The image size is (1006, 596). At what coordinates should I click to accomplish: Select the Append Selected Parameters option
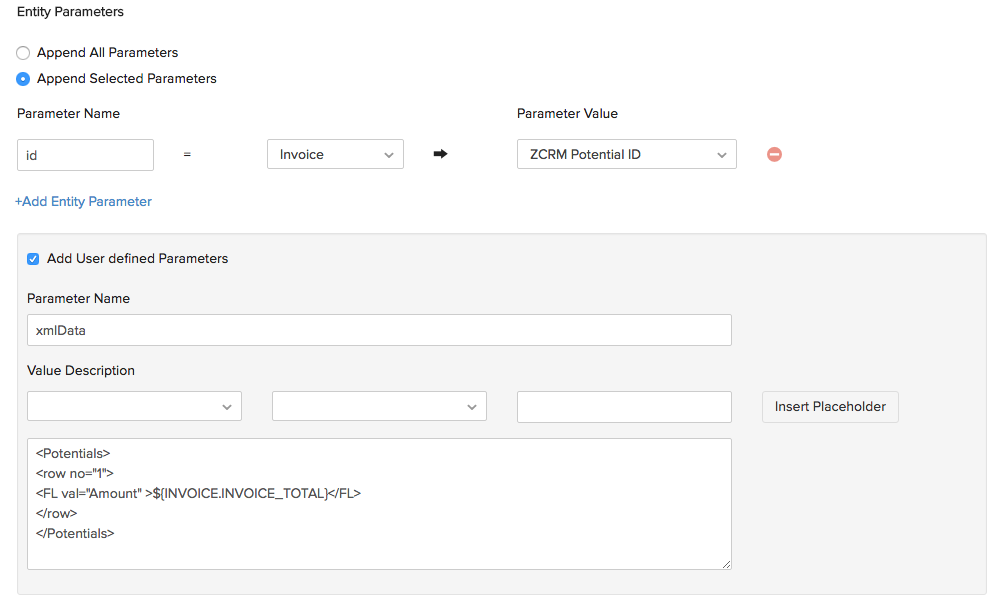point(23,79)
